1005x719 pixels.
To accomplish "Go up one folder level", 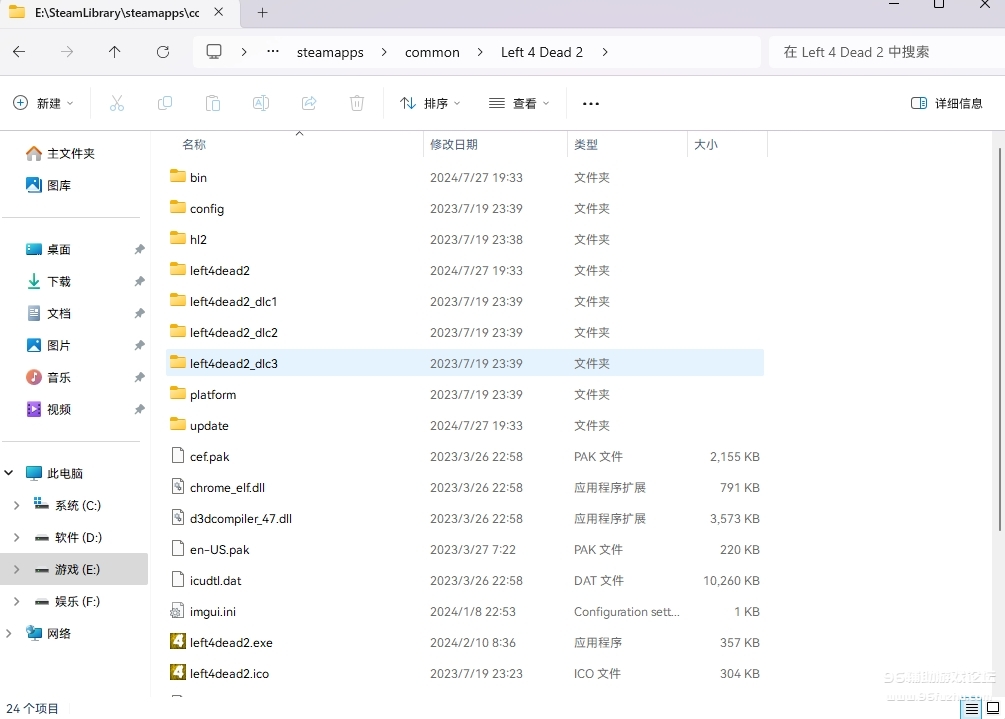I will (x=115, y=52).
